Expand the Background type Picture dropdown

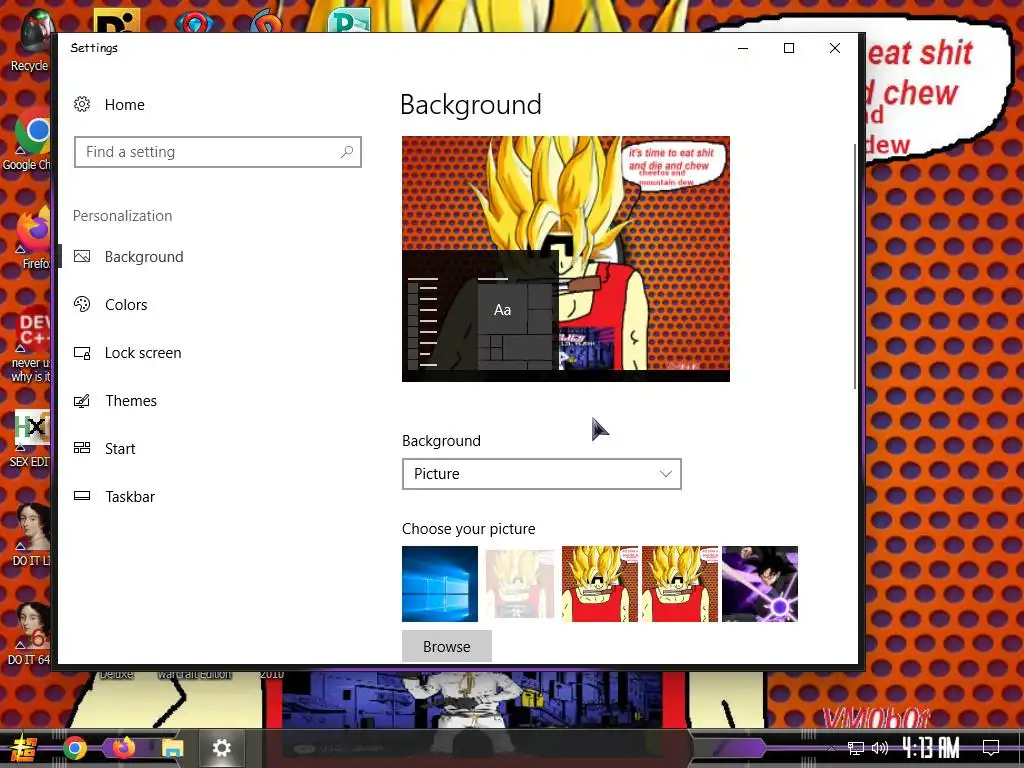[541, 474]
